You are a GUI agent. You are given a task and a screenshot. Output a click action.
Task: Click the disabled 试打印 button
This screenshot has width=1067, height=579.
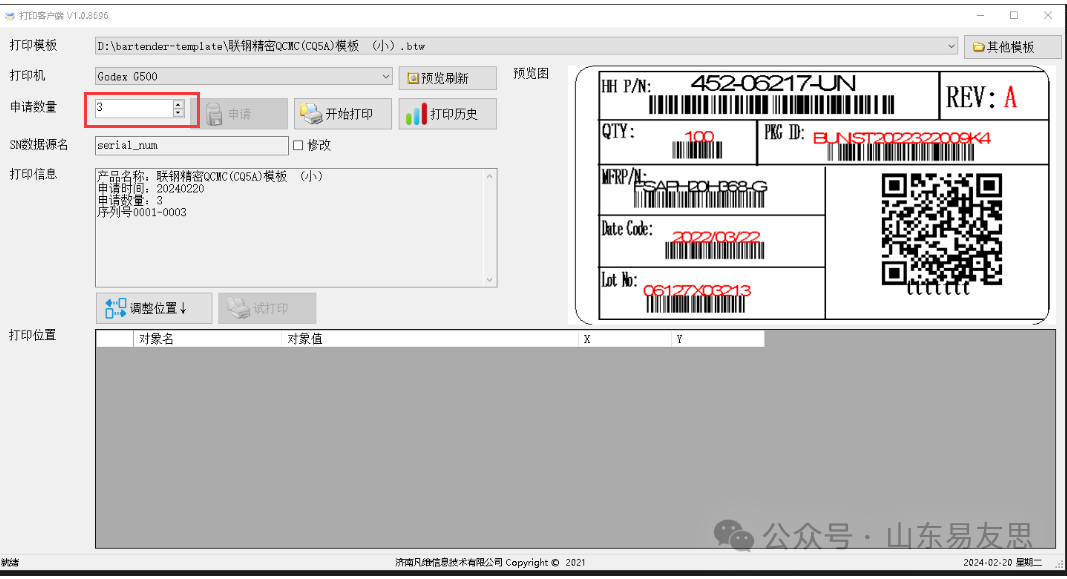point(267,308)
